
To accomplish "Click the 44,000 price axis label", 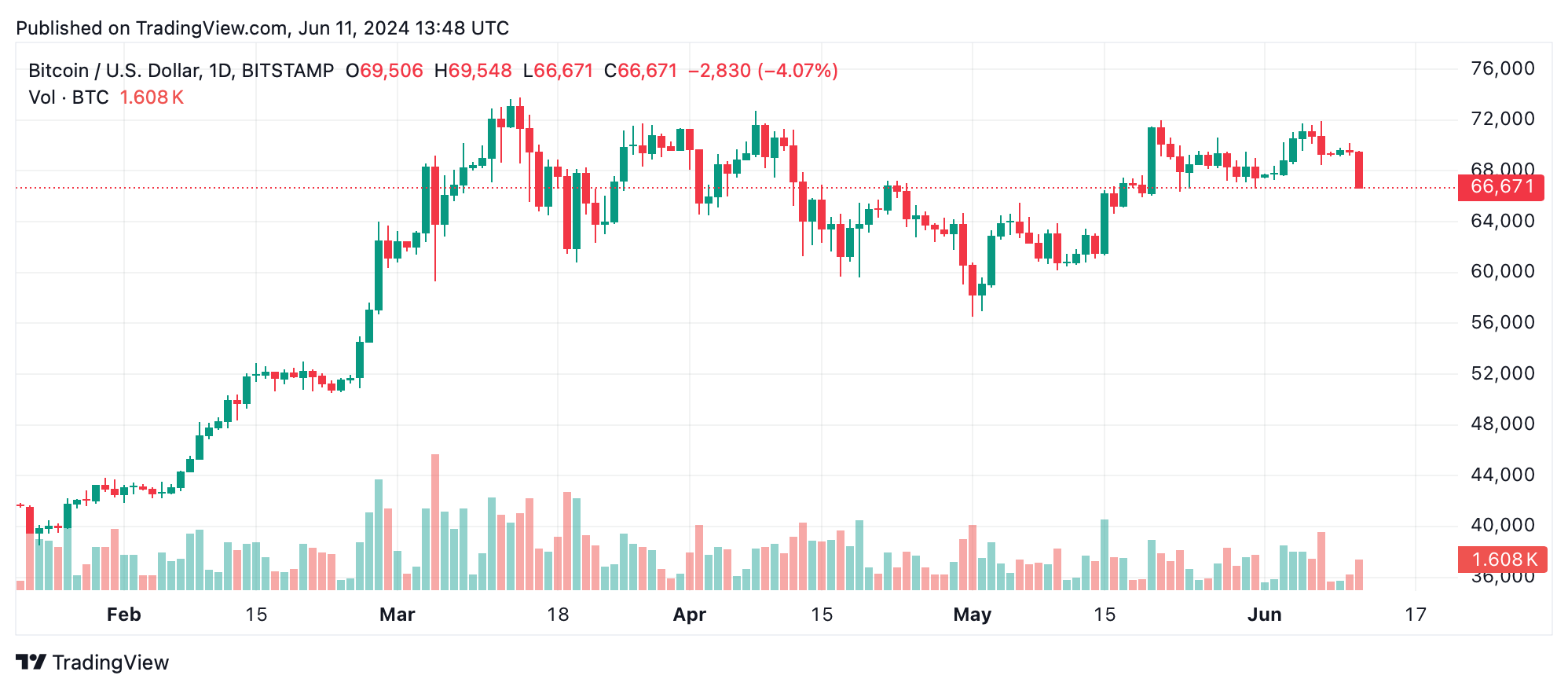I will (x=1502, y=475).
